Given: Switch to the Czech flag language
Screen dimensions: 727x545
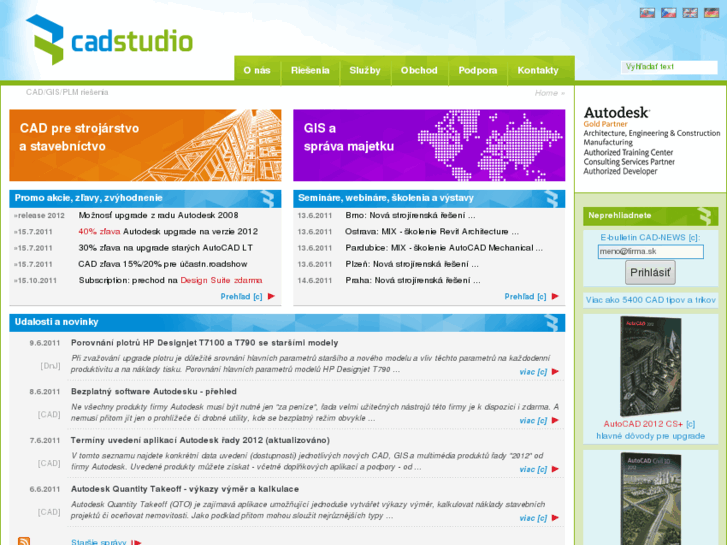Looking at the screenshot, I should 669,13.
